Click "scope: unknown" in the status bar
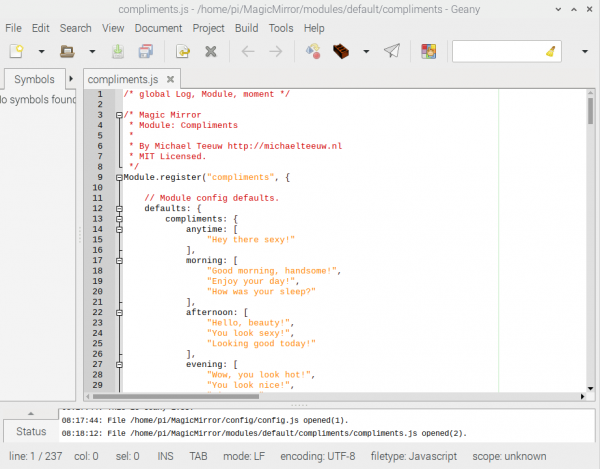 point(509,456)
